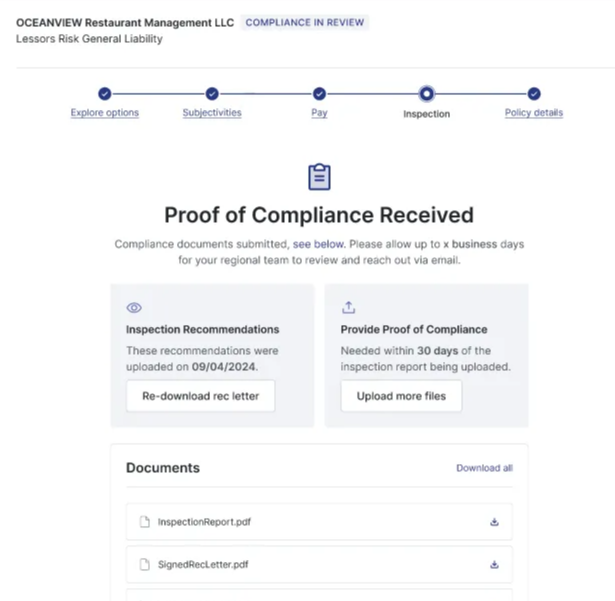The width and height of the screenshot is (615, 601).
Task: Click the Pay step checkmark circle
Action: pos(319,94)
